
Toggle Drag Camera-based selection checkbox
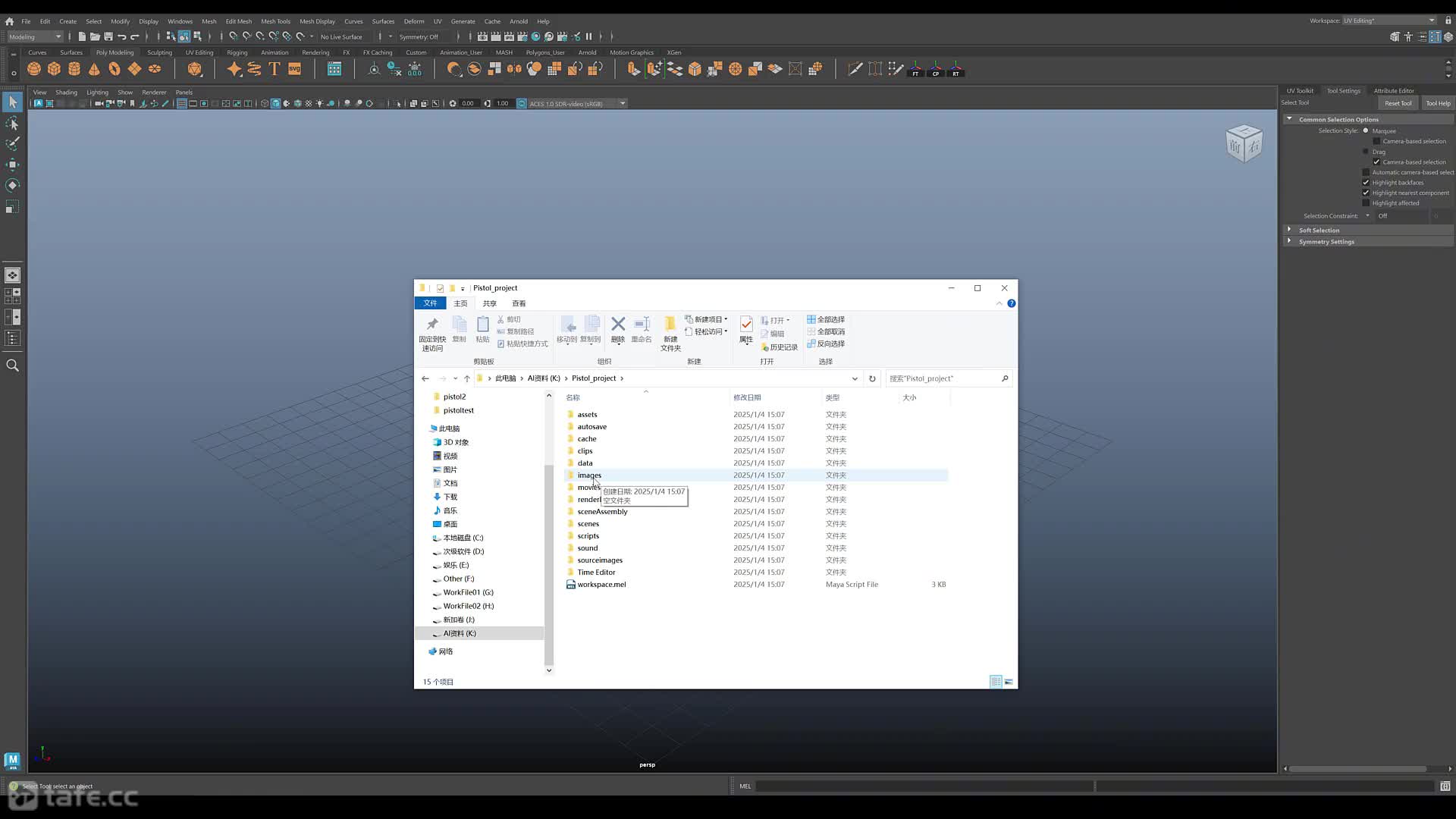[1376, 162]
